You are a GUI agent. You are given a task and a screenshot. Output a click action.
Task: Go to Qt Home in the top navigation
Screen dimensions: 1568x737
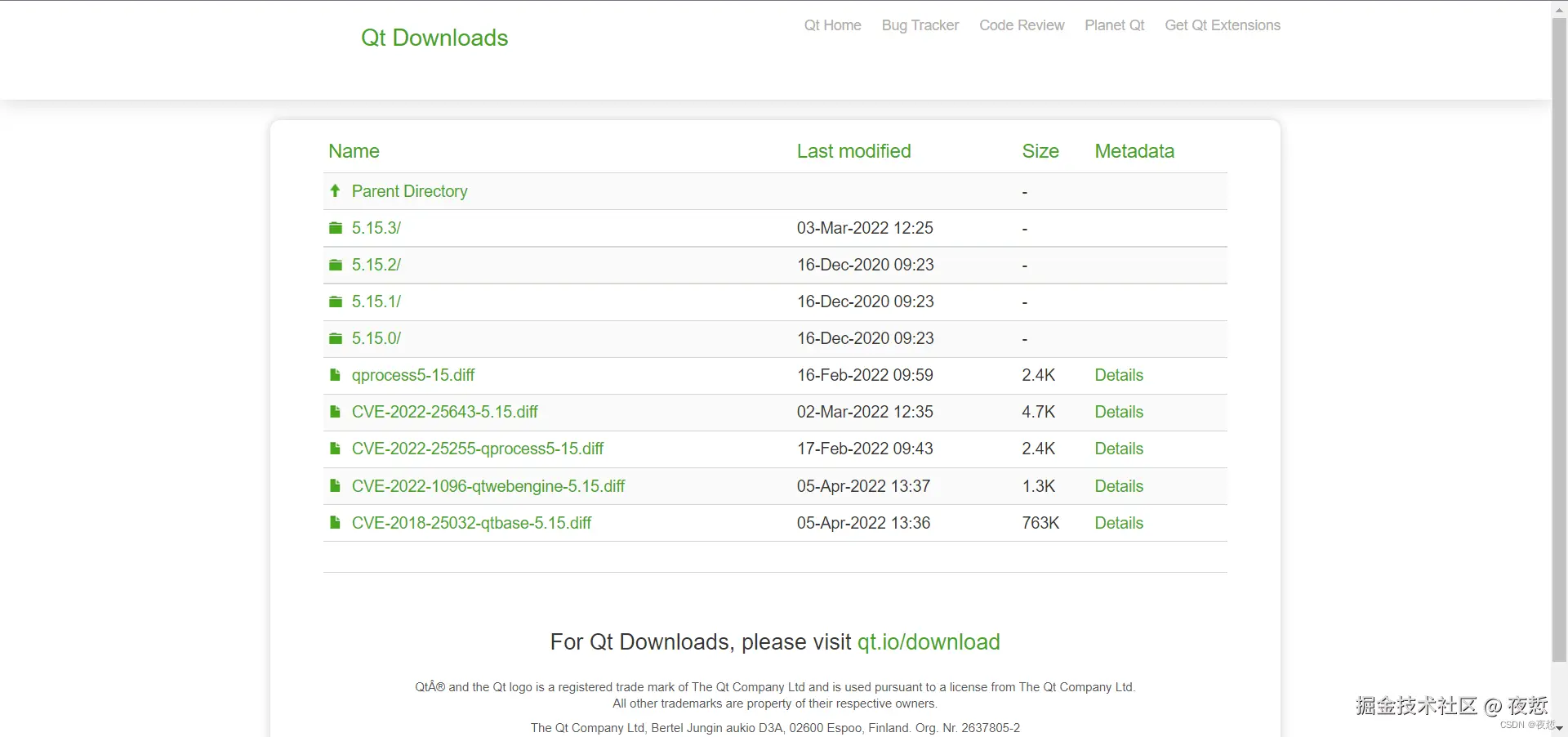pos(832,25)
